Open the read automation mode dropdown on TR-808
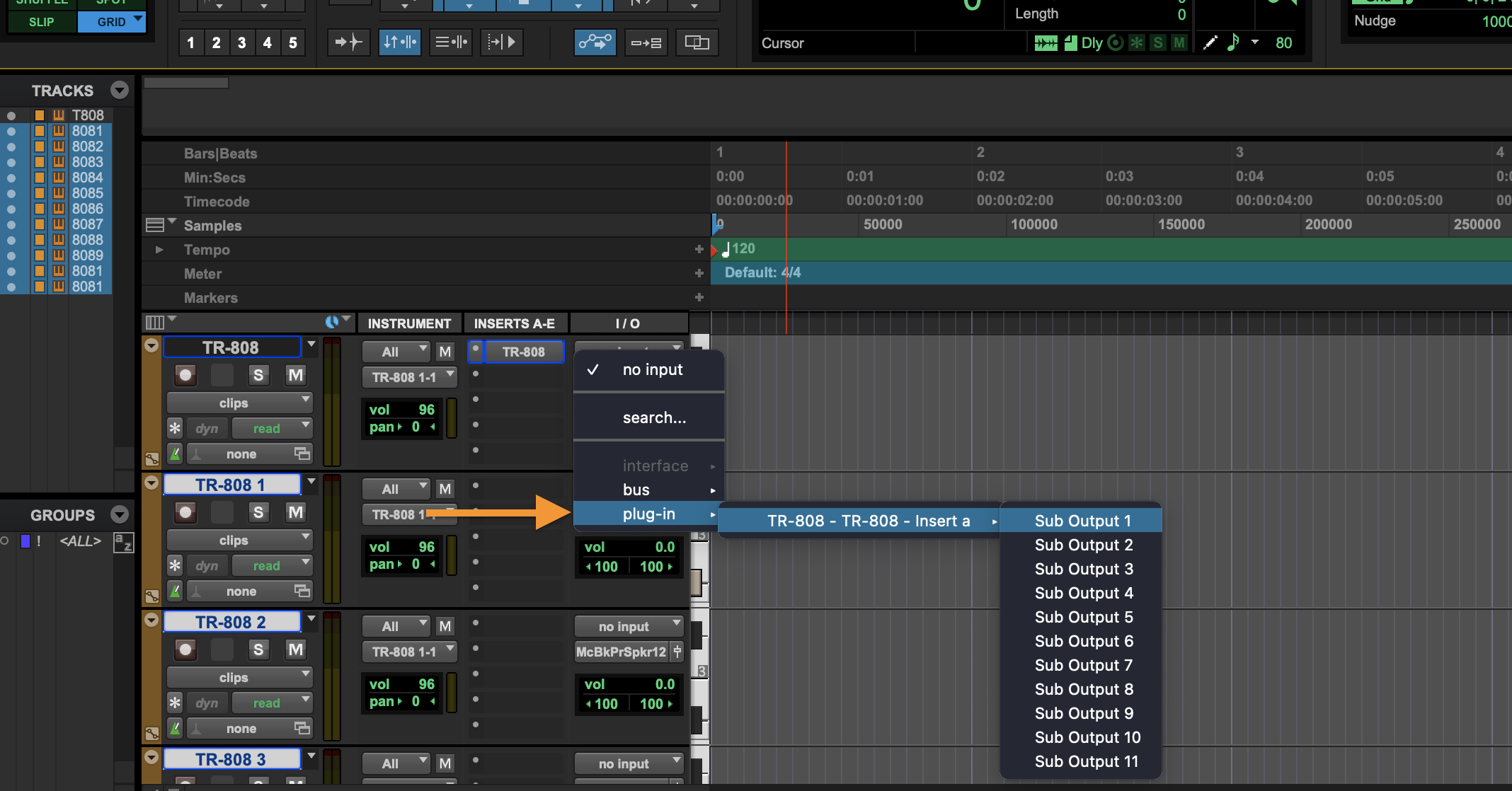The width and height of the screenshot is (1512, 791). pos(272,428)
